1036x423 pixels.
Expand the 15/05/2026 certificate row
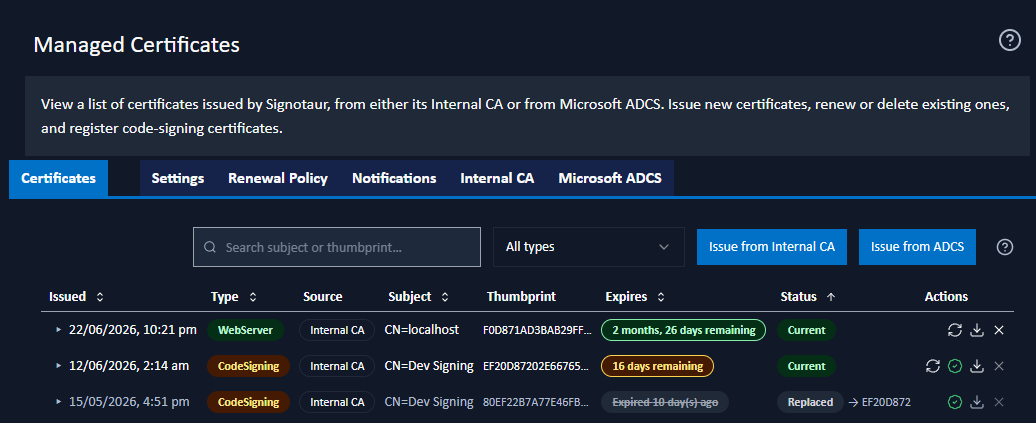(x=58, y=401)
